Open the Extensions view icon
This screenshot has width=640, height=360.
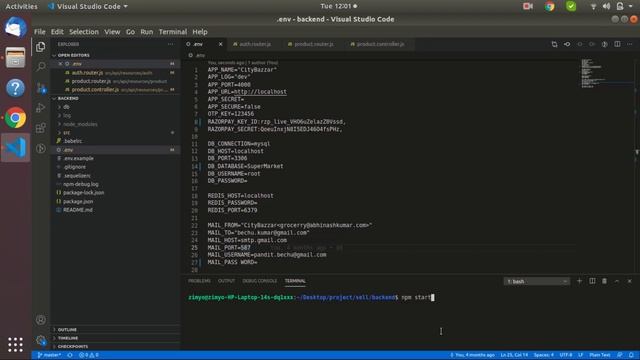pyautogui.click(x=40, y=128)
